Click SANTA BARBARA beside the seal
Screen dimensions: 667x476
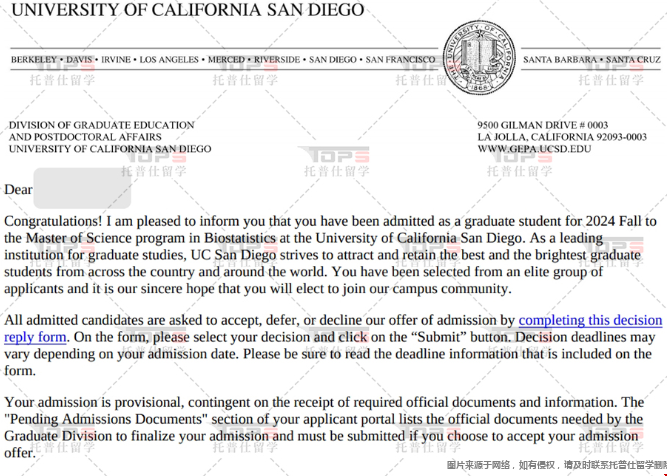tap(560, 60)
